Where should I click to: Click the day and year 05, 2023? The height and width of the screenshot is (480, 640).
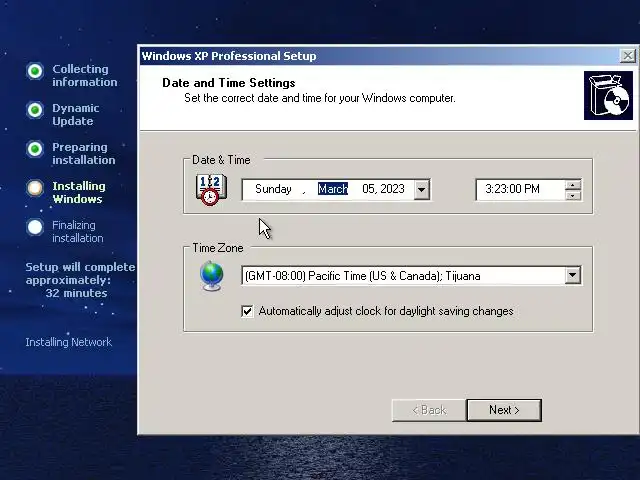383,189
